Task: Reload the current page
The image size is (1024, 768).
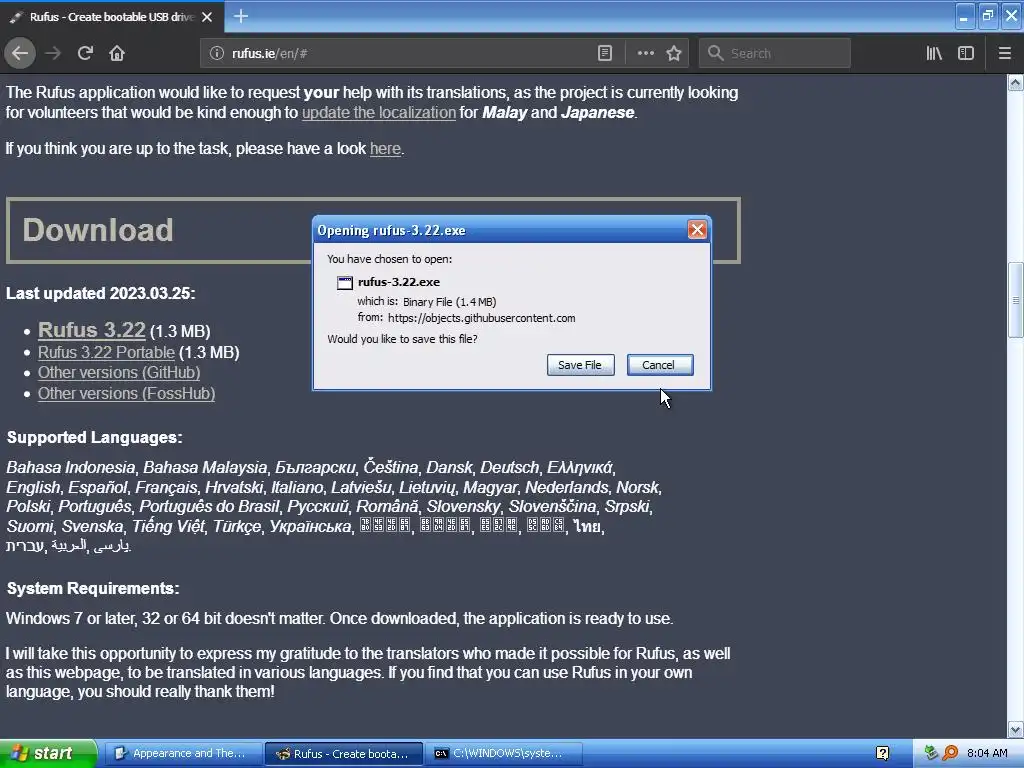Action: click(x=85, y=53)
